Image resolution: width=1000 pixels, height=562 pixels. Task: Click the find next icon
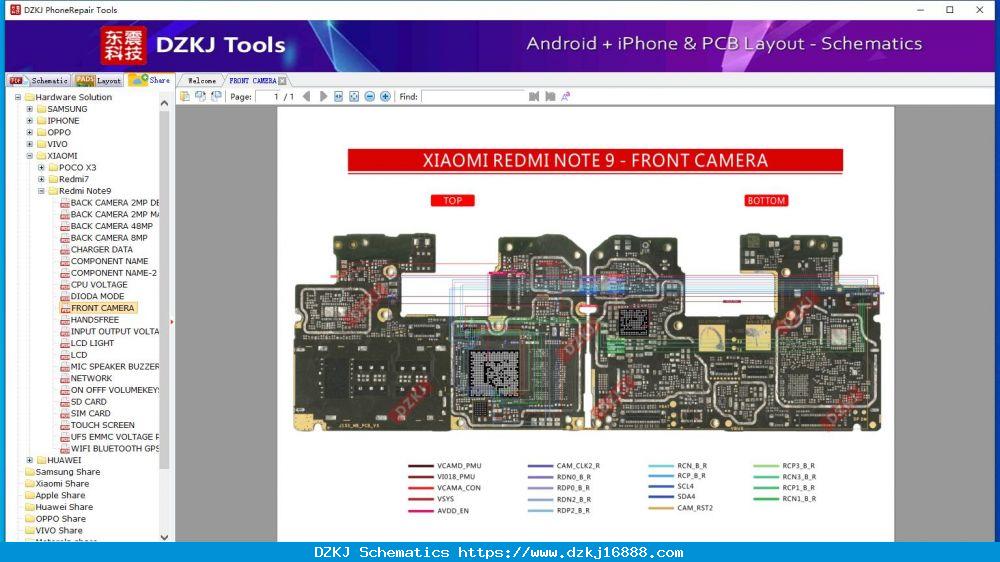point(550,96)
